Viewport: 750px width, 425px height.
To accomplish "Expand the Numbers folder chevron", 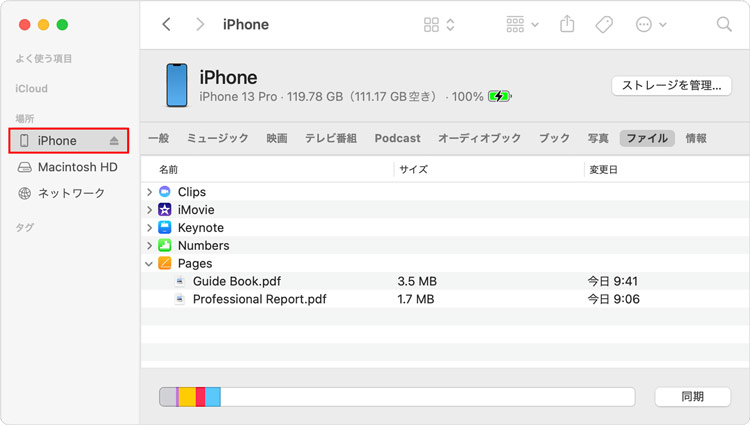I will 149,245.
